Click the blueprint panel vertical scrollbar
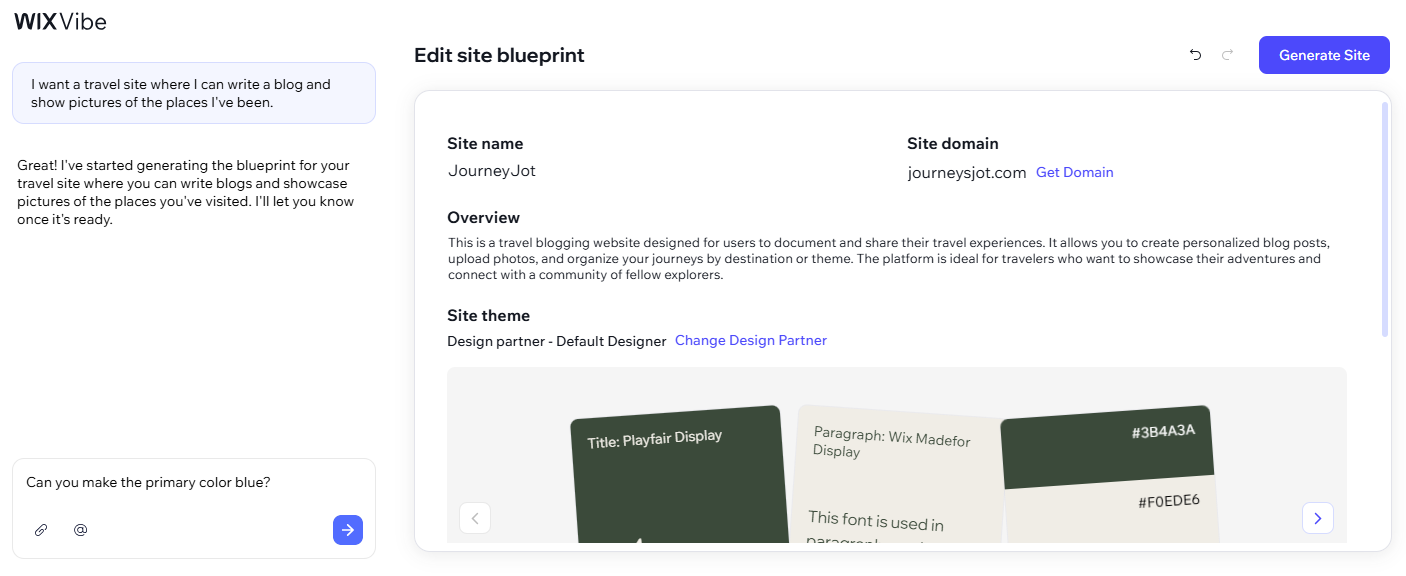 pyautogui.click(x=1385, y=219)
